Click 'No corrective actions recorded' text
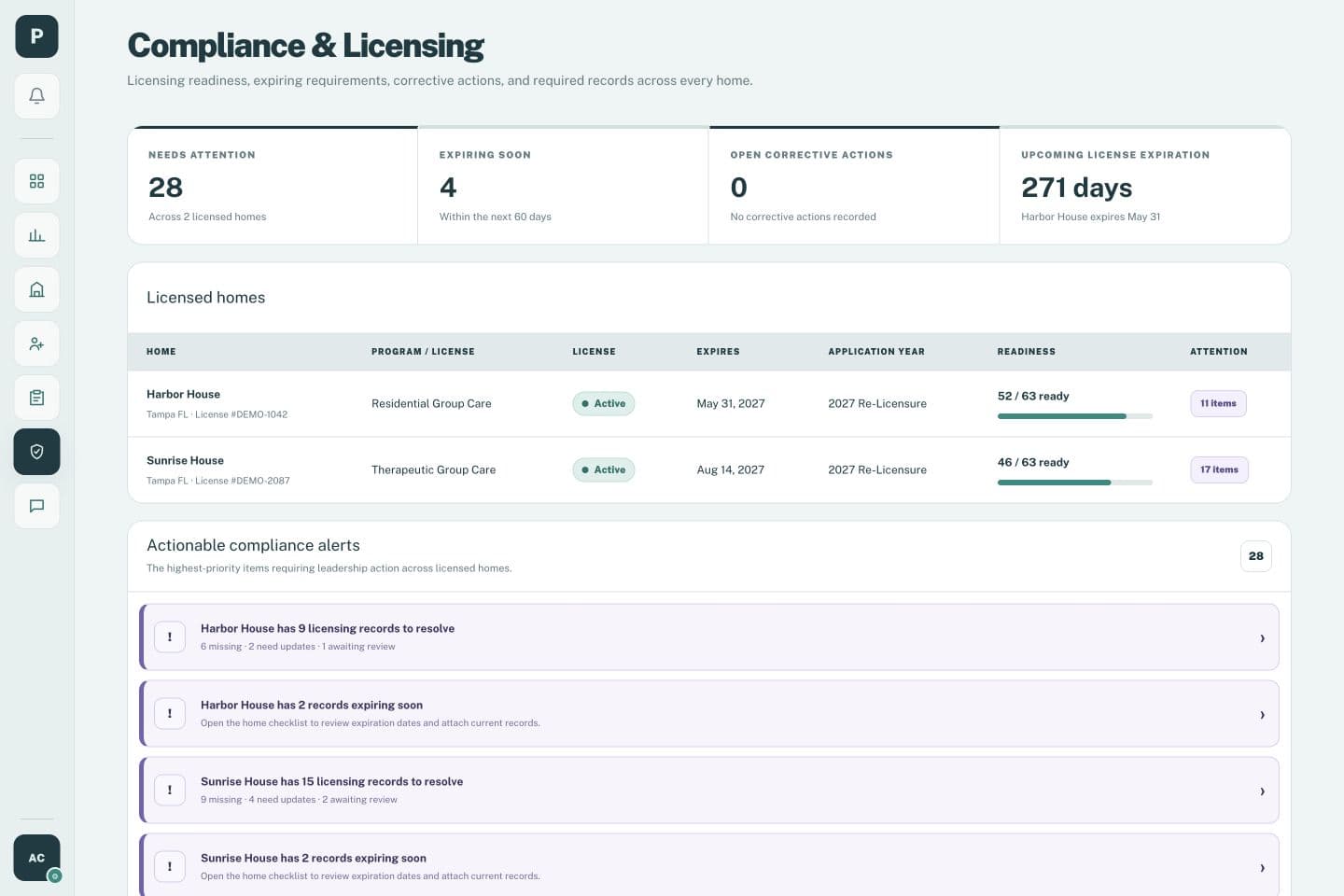Screen dimensions: 1344x896 [x=804, y=217]
